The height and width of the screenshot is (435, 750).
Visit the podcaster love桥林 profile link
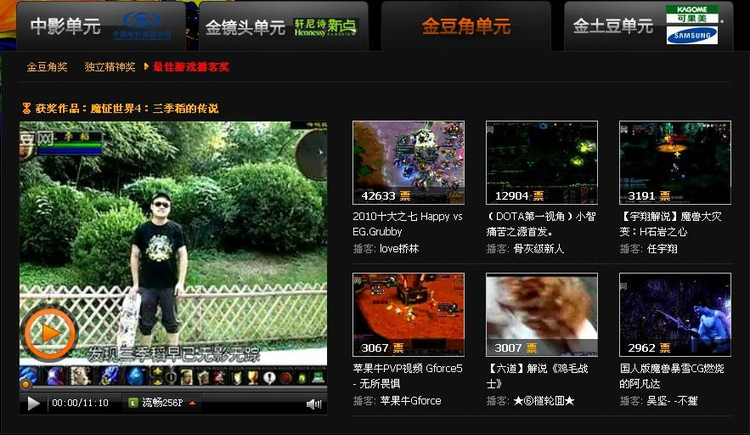399,248
